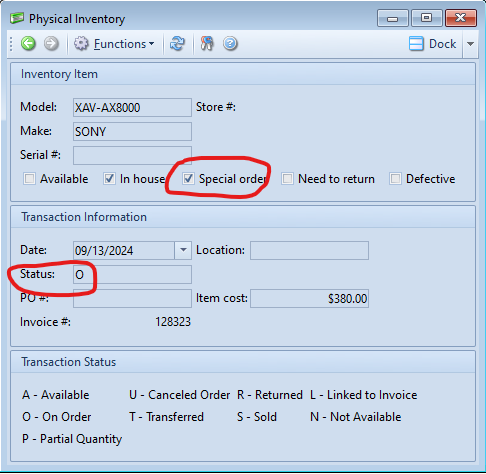Mark the item as Defective
The width and height of the screenshot is (486, 474).
coord(395,179)
